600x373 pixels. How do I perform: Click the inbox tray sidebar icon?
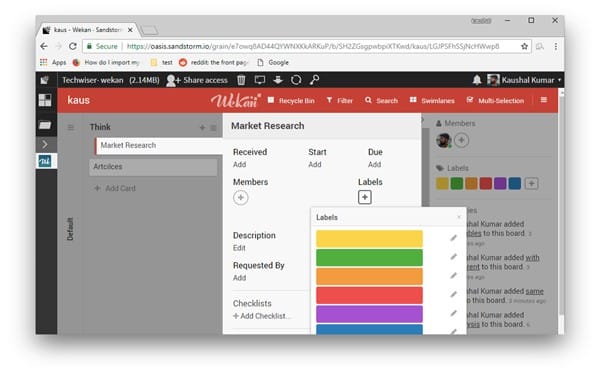(45, 125)
